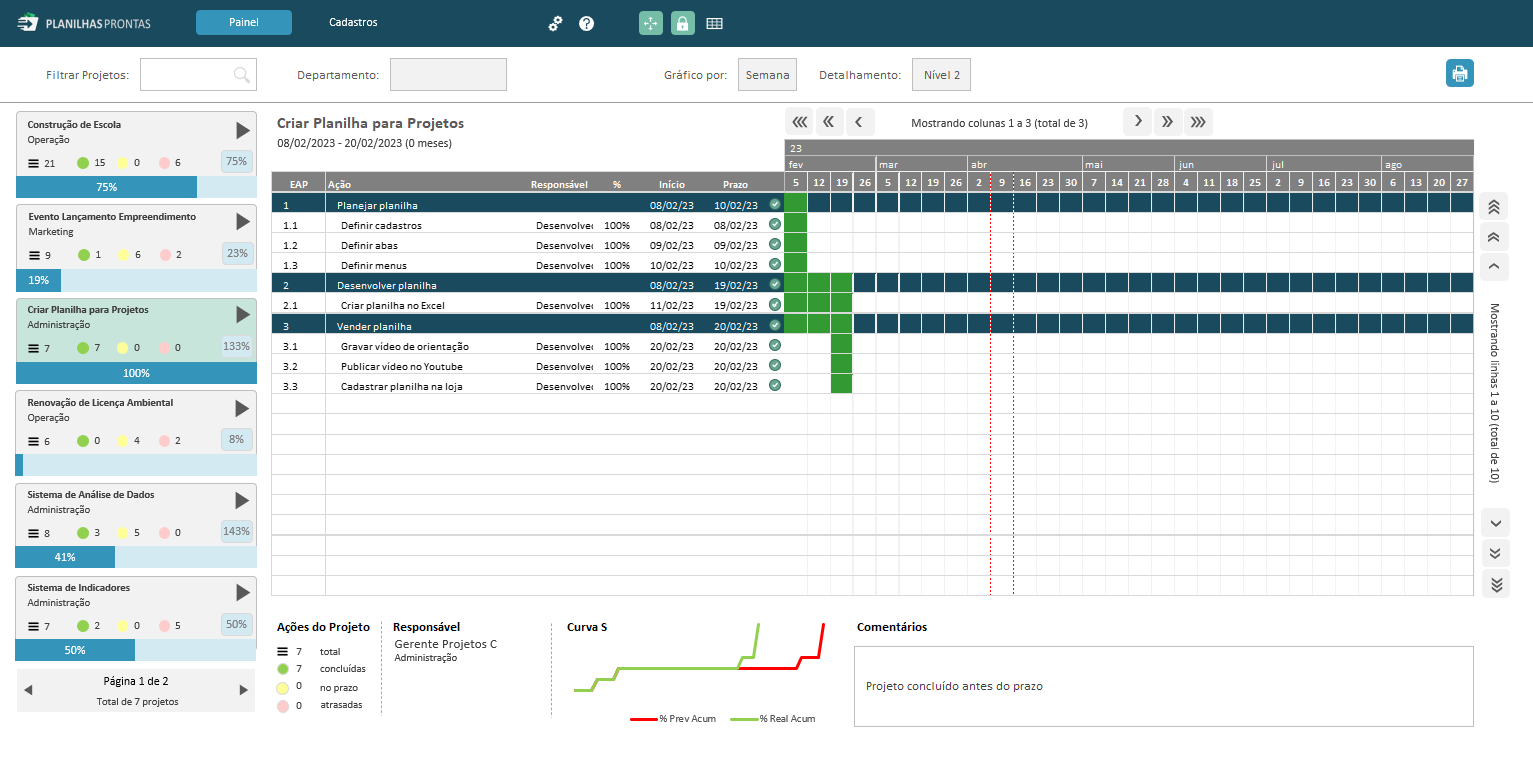Change Detalhamento Nível 2 selector

point(941,75)
